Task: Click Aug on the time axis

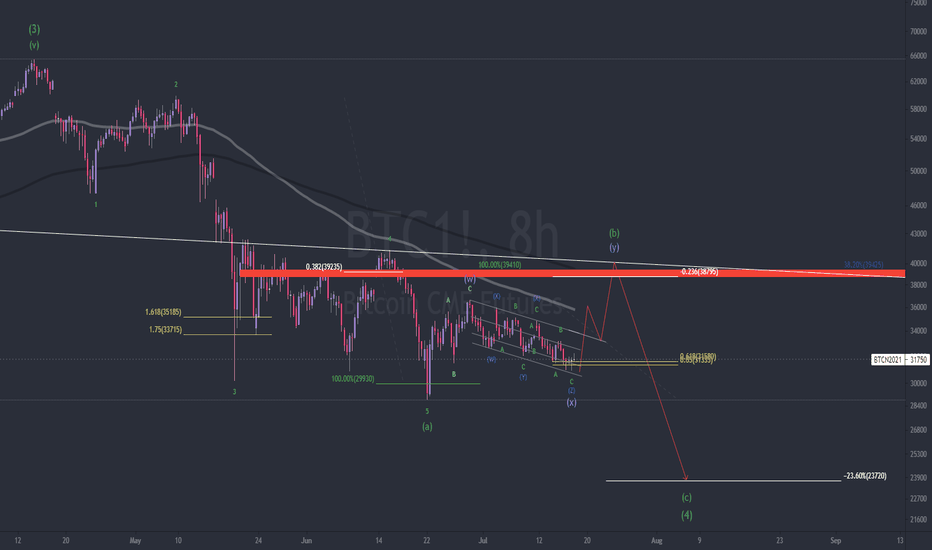Action: tap(656, 540)
